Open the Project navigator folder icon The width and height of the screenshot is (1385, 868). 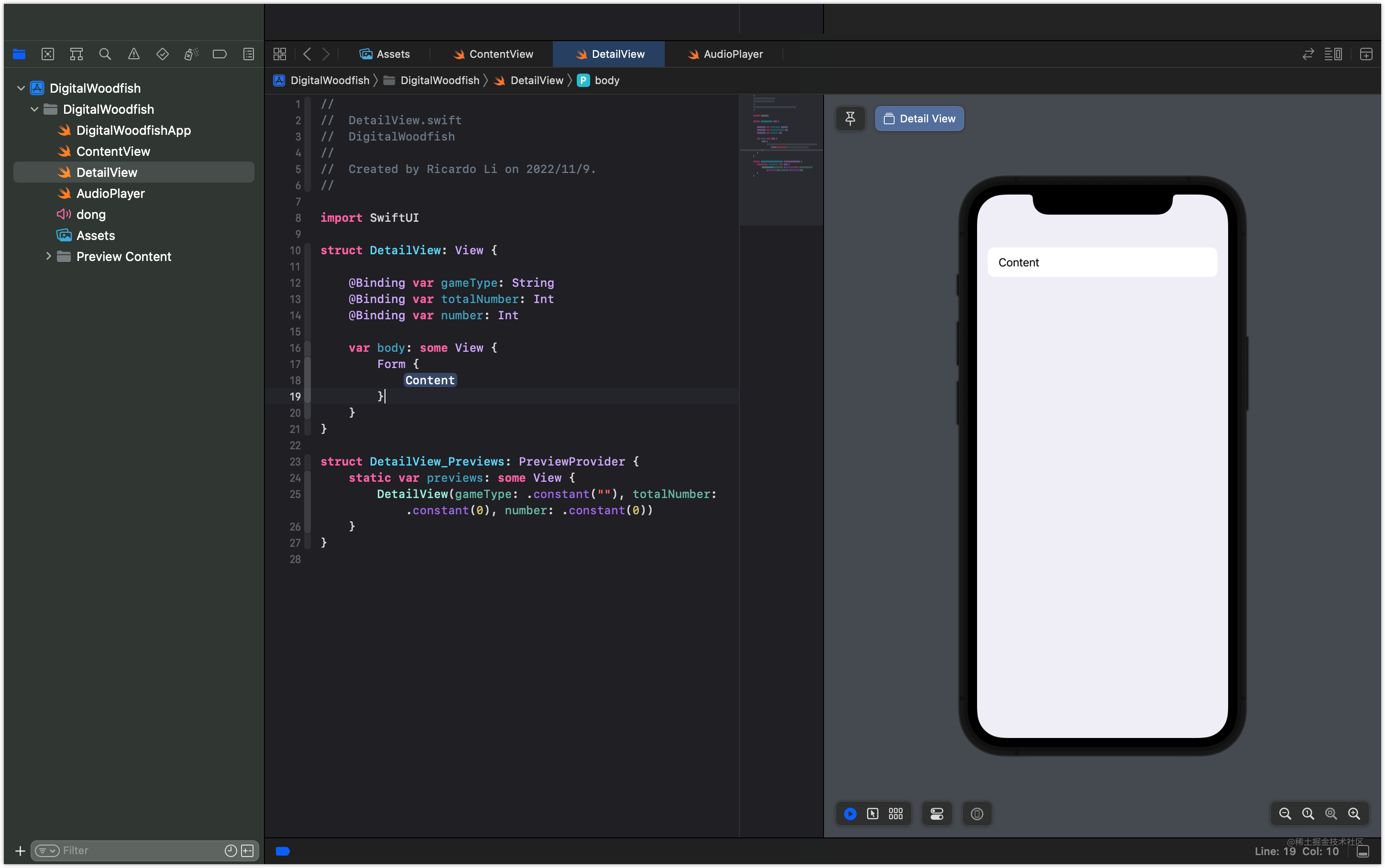(x=19, y=54)
